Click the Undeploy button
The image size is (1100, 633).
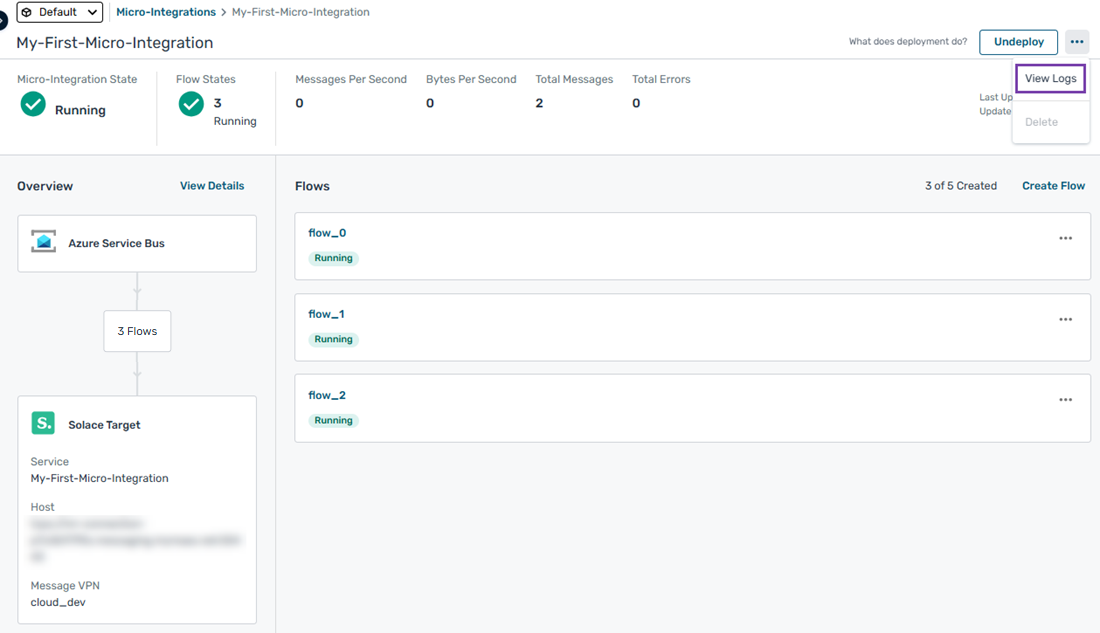pos(1018,42)
